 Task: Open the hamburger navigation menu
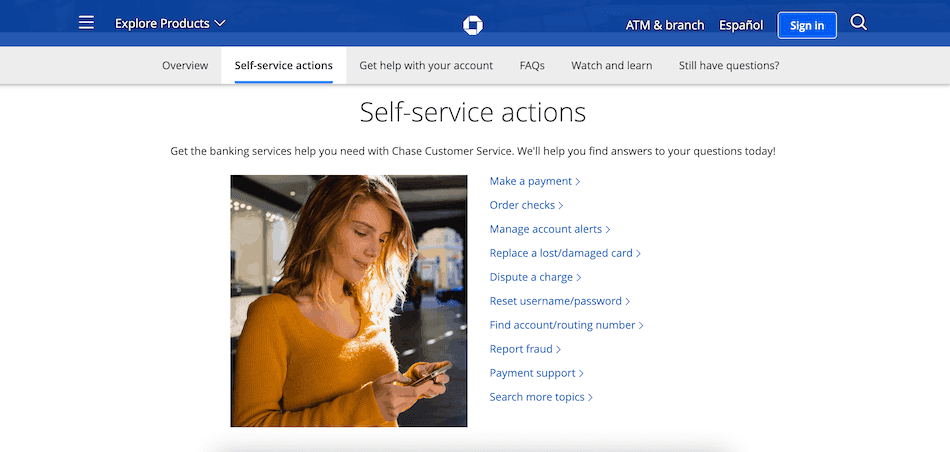tap(86, 23)
